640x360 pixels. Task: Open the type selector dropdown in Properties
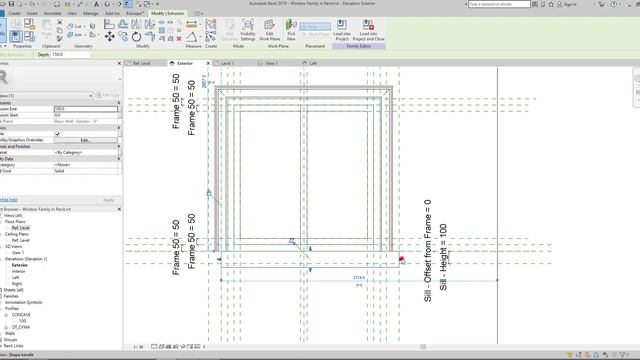click(90, 96)
